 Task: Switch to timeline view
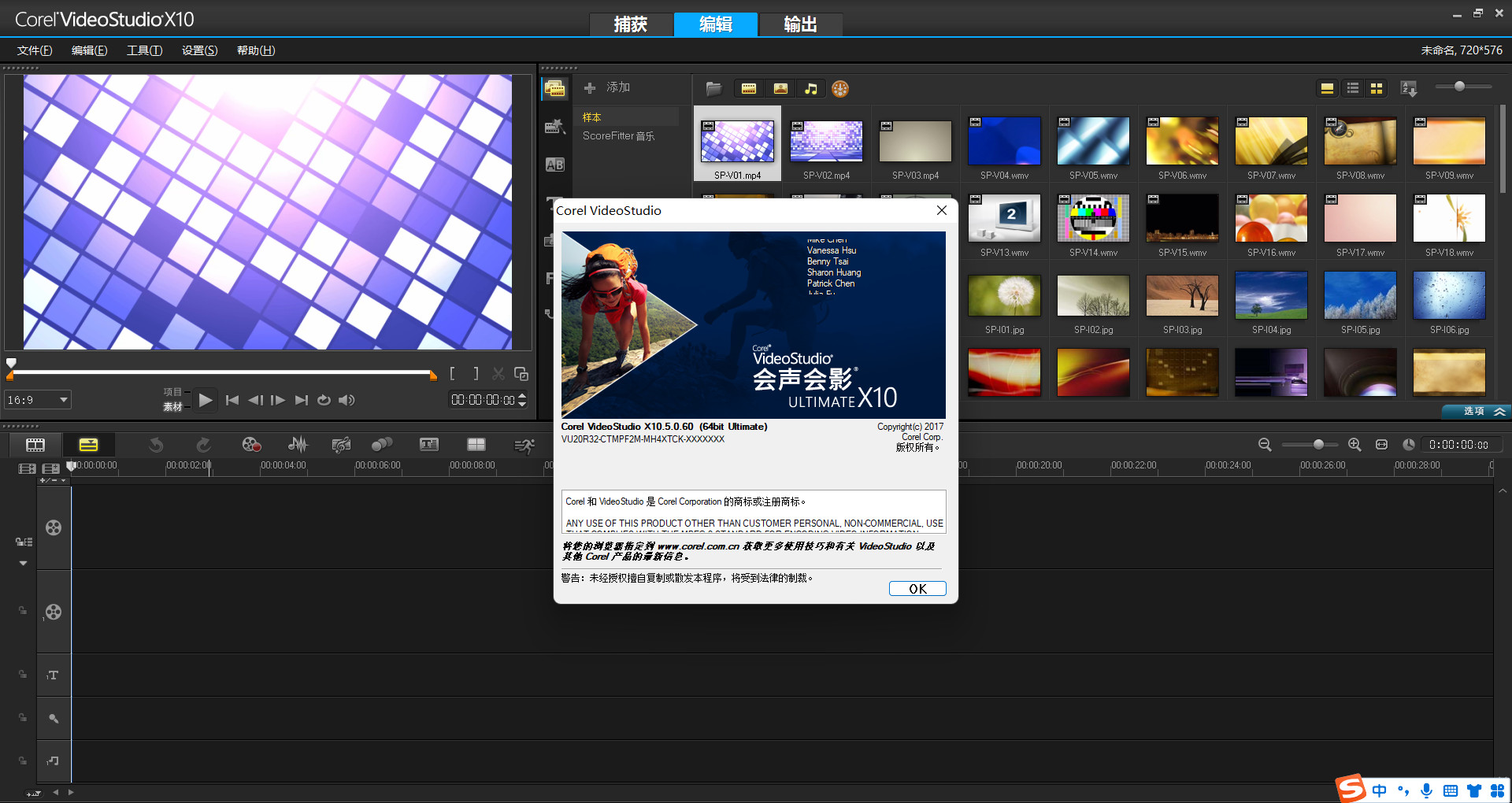pos(88,445)
